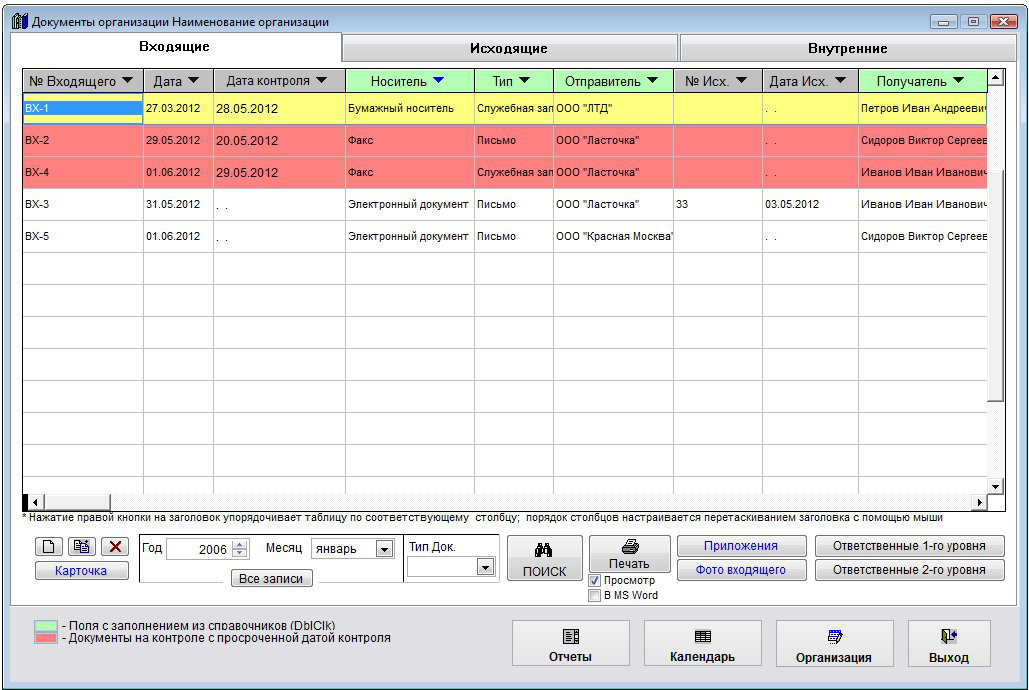1029x690 pixels.
Task: Click the horizontal scrollbar under the table
Action: coord(500,502)
